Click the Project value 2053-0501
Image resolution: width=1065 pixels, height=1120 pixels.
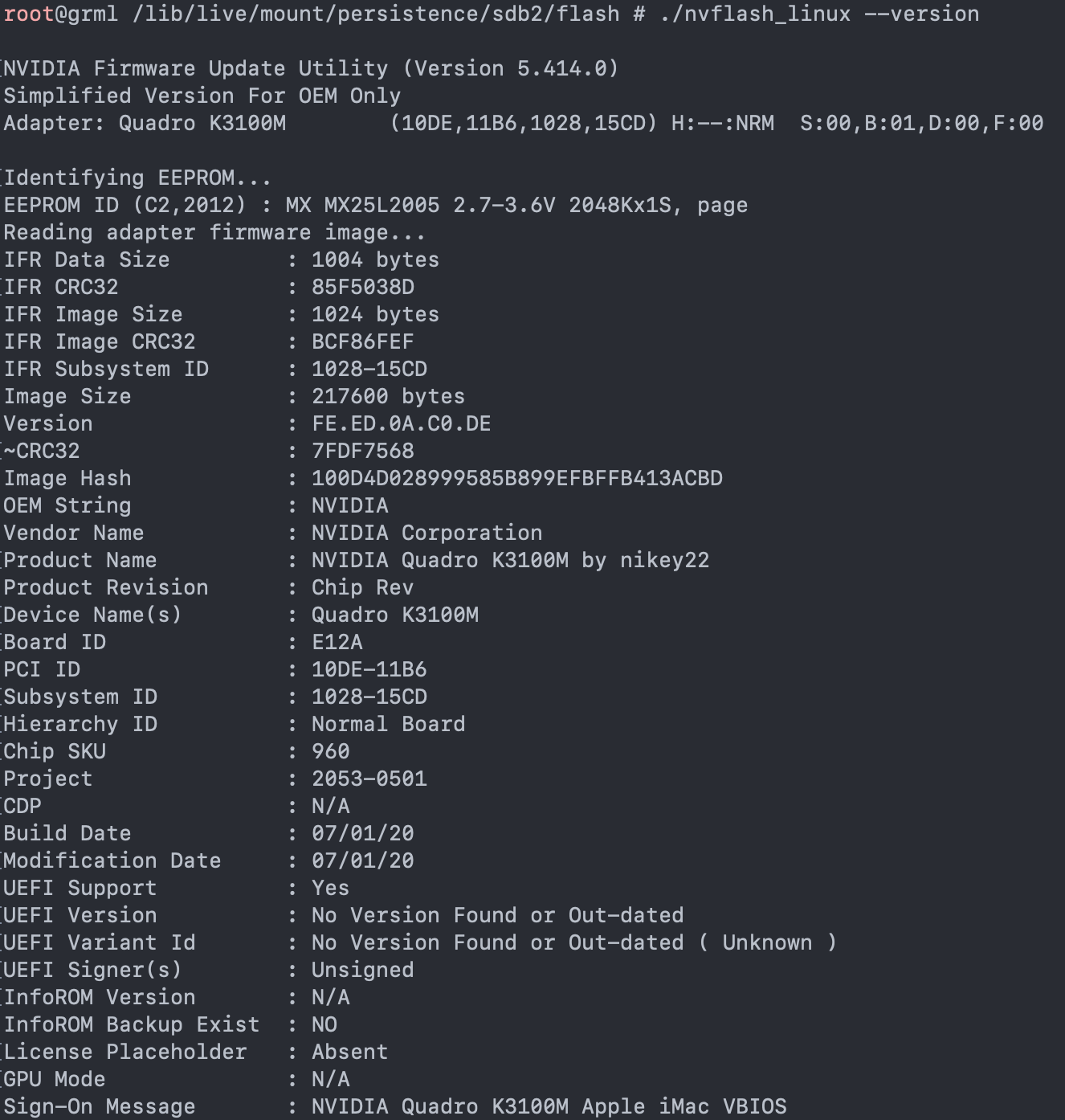pos(369,779)
